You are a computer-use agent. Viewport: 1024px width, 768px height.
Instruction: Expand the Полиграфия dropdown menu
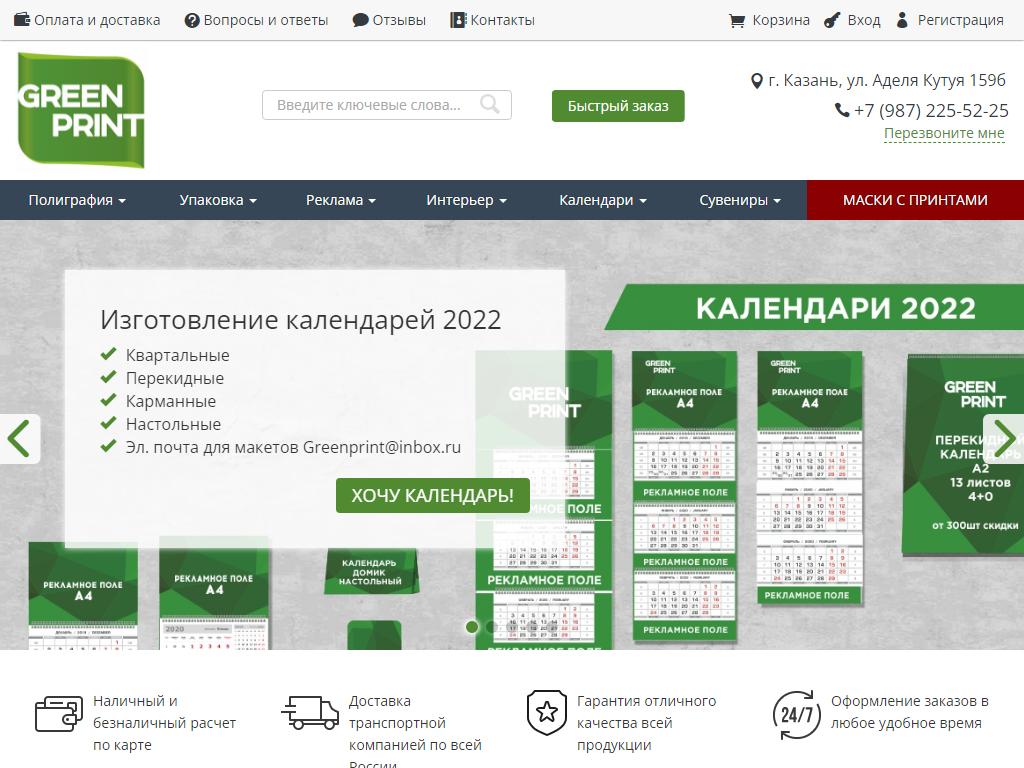point(77,200)
